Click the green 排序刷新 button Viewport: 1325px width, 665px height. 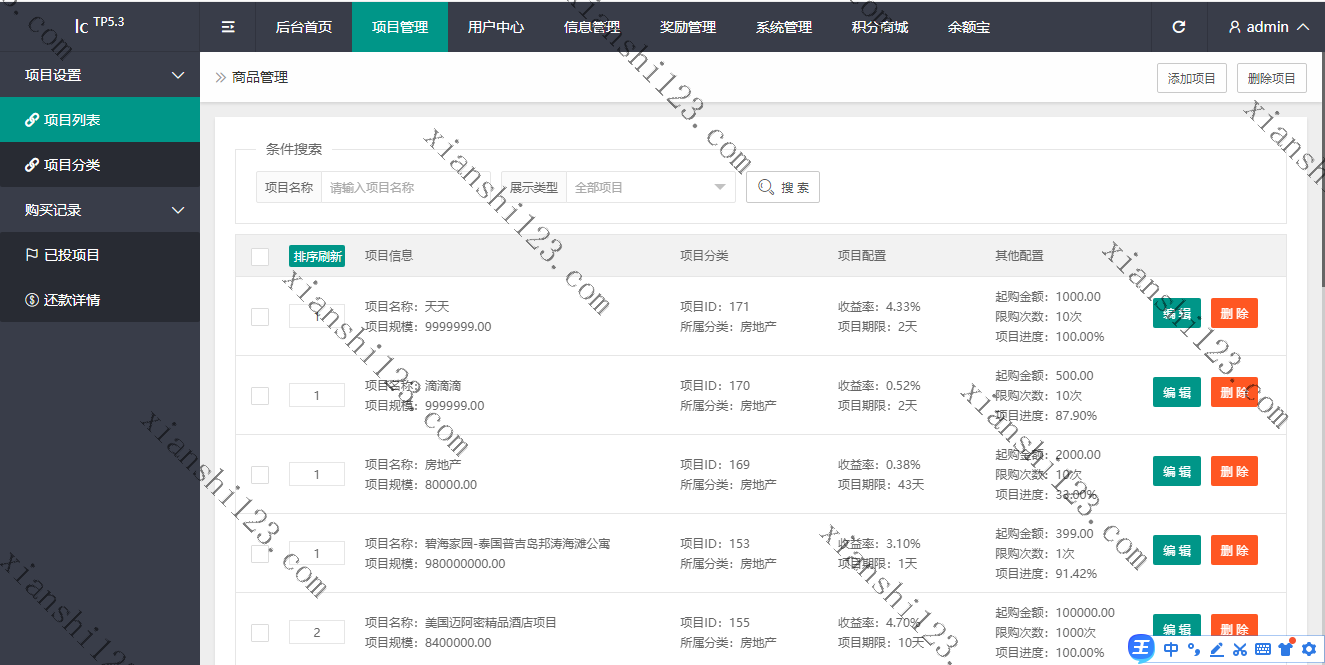(317, 256)
